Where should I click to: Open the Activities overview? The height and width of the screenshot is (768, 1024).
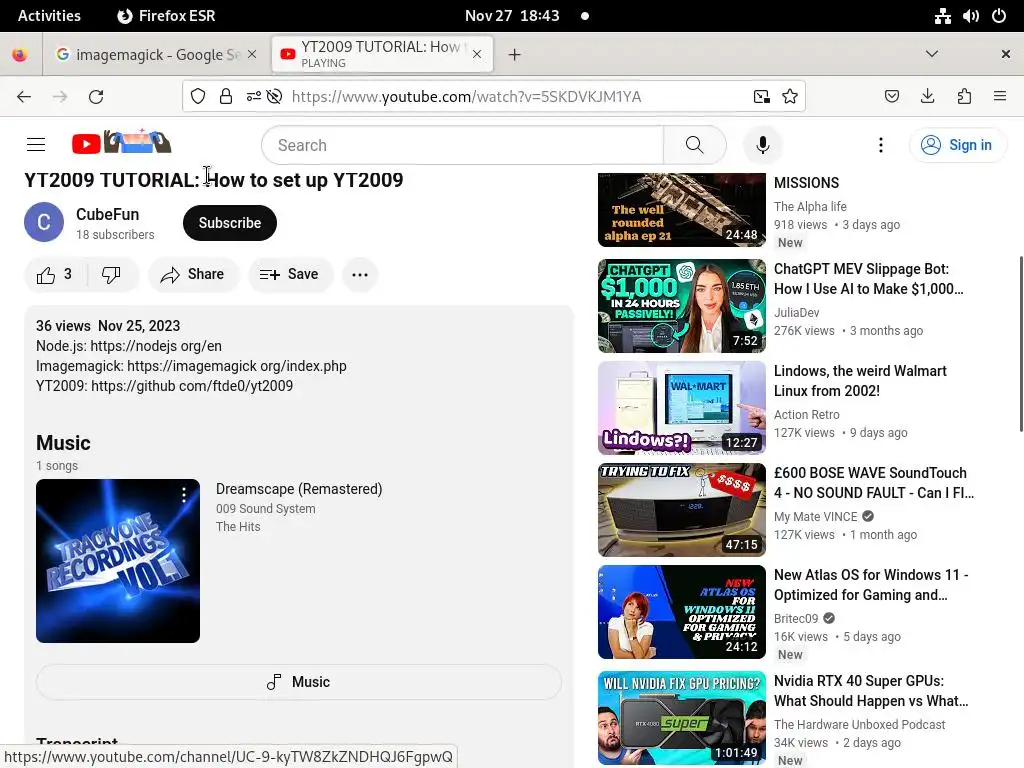pos(49,16)
